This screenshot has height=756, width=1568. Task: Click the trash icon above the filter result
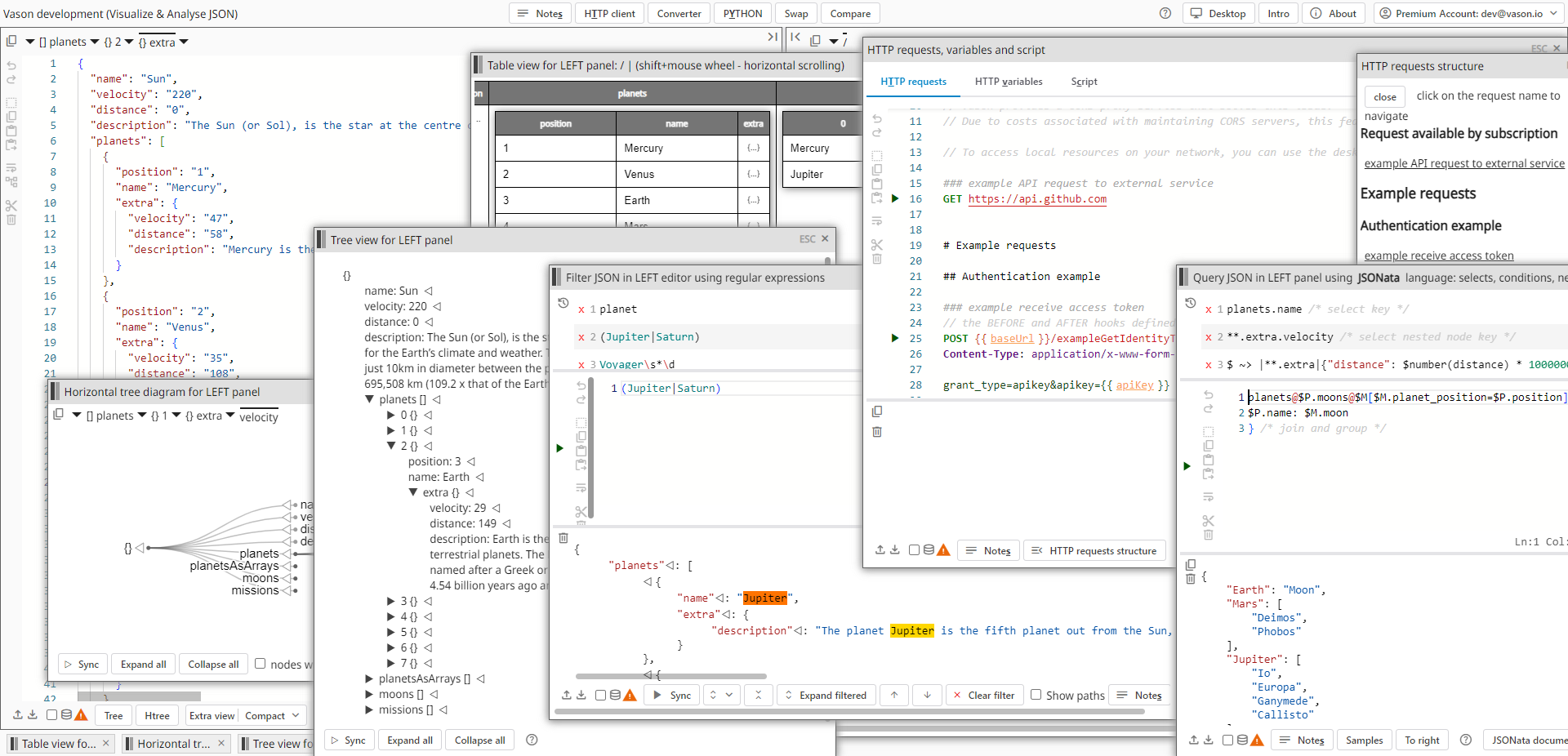[563, 538]
